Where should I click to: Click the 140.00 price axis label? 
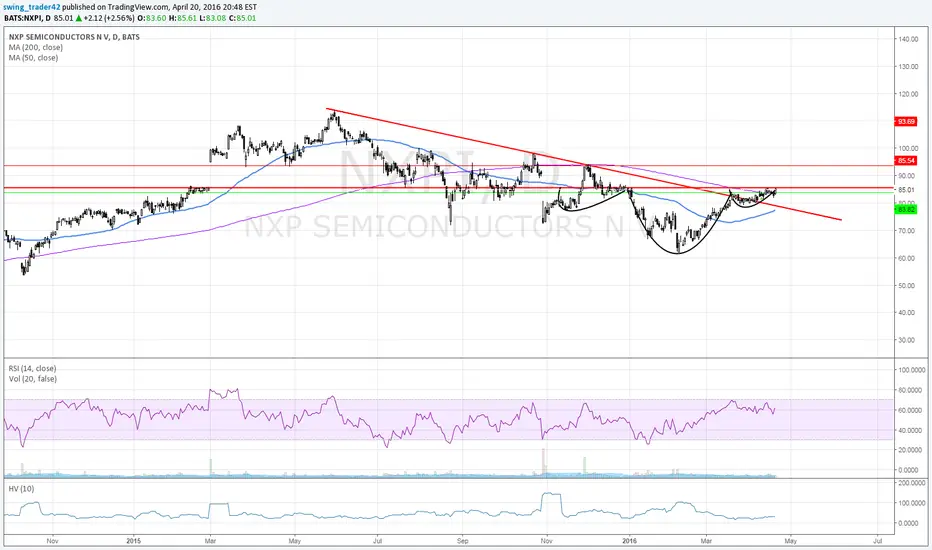point(908,39)
